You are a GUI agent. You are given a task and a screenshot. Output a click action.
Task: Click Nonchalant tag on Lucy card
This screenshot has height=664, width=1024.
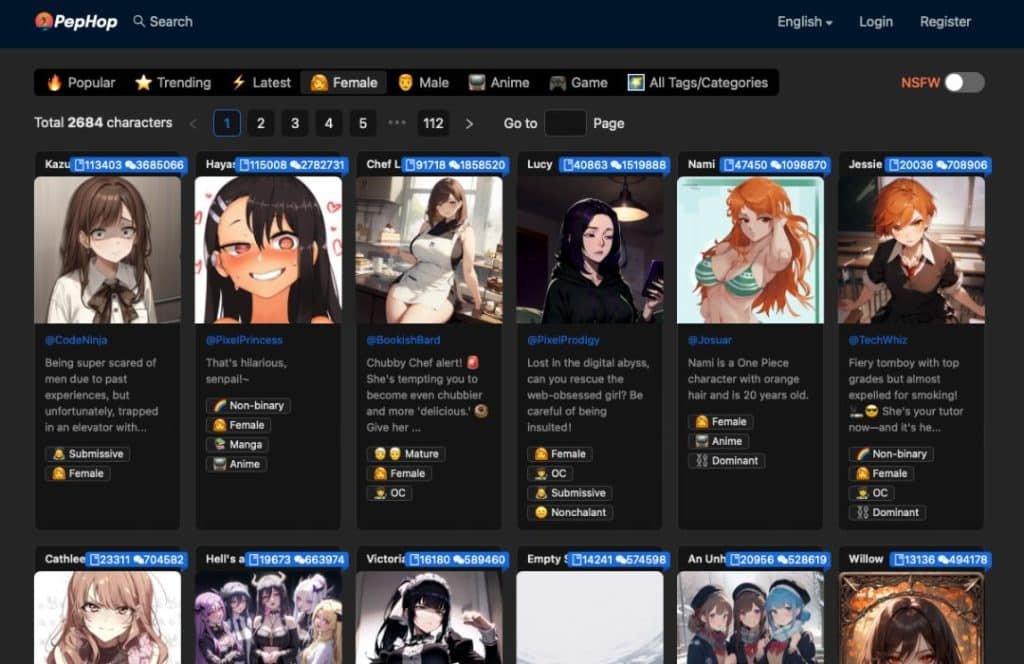570,513
